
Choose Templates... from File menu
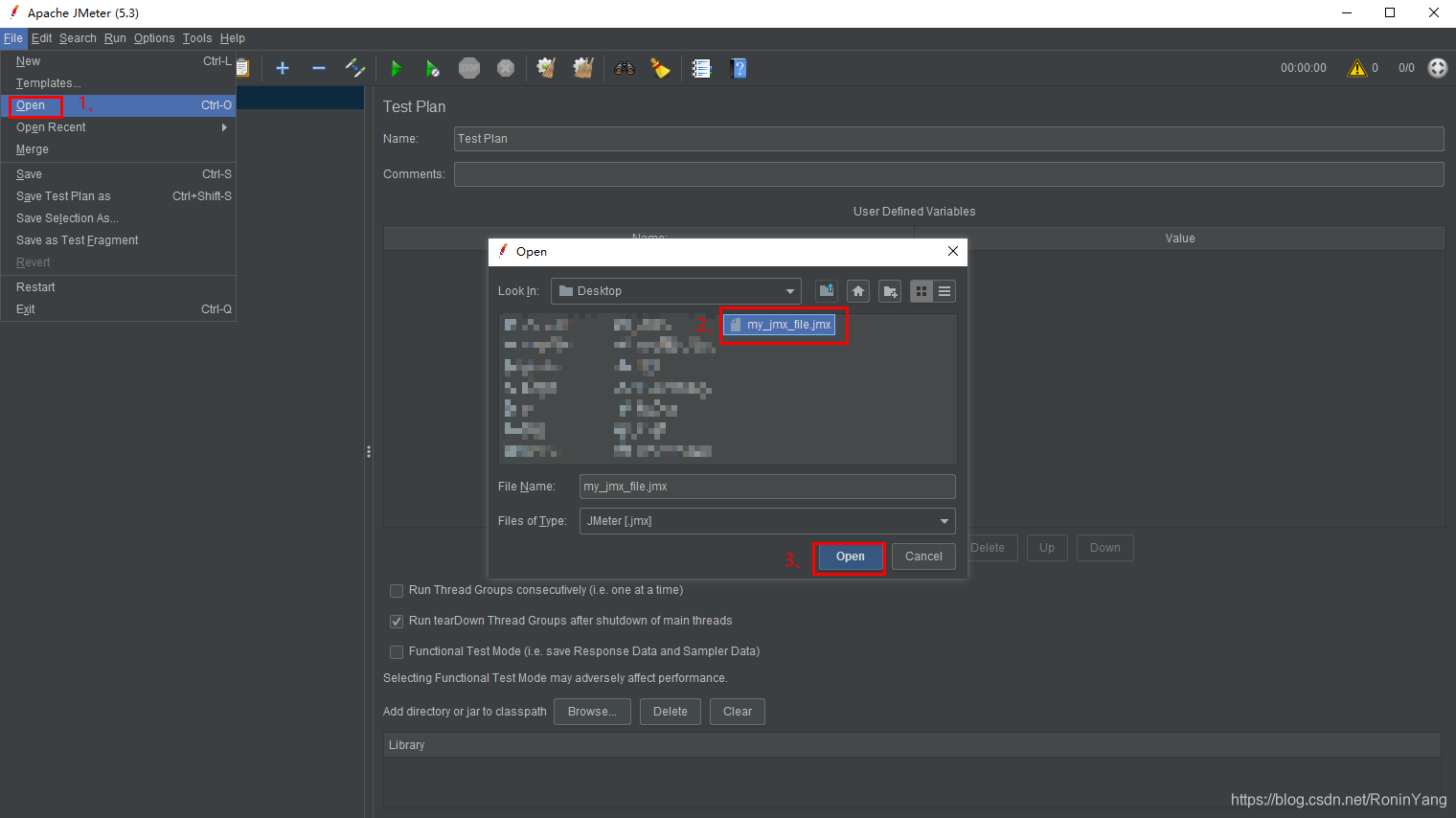pos(119,83)
